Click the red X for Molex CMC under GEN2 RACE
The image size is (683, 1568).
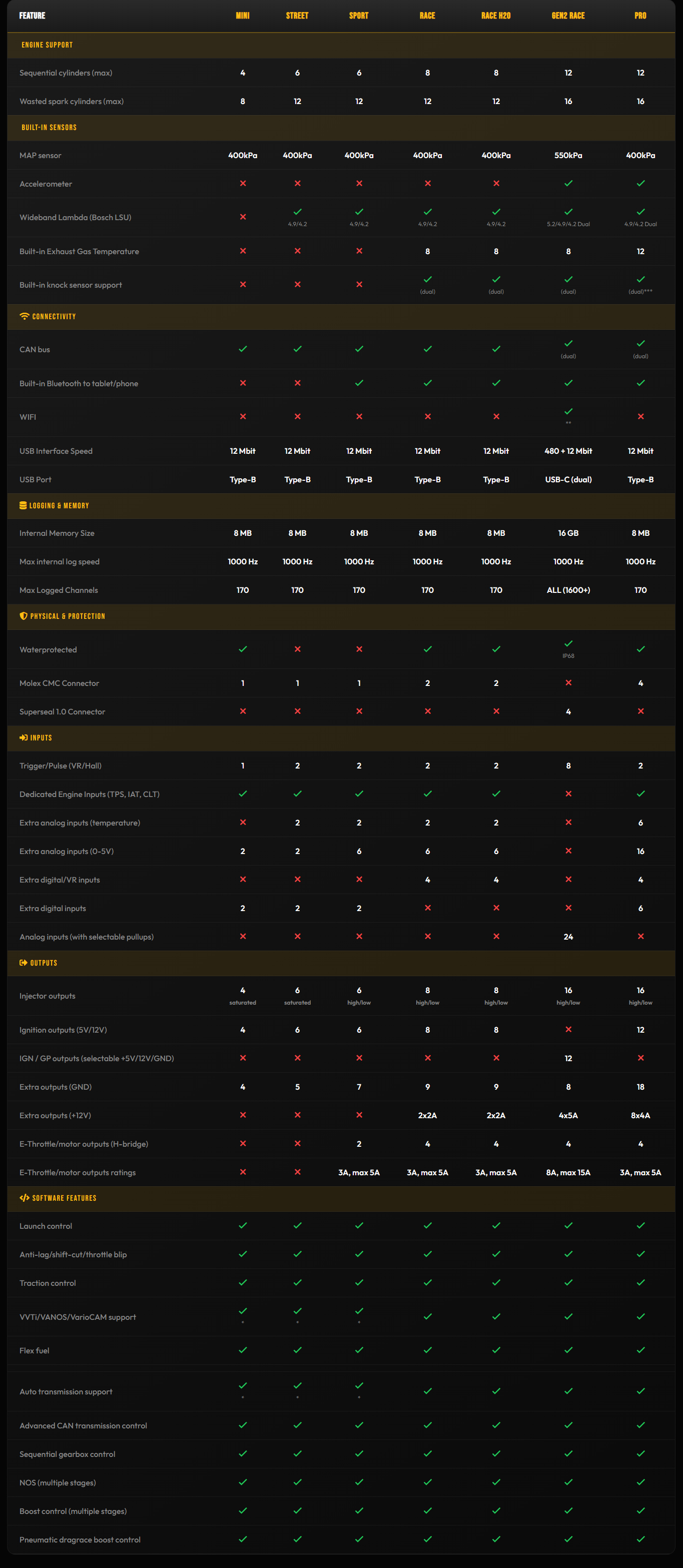point(568,683)
